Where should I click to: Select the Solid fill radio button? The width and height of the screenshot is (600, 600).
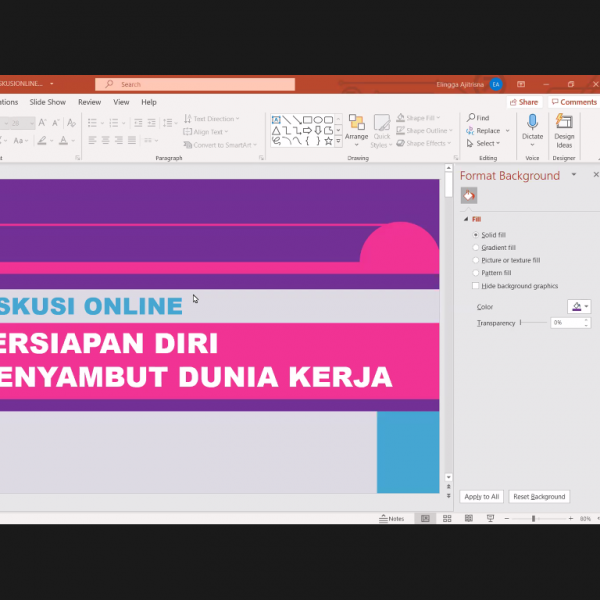click(x=476, y=235)
